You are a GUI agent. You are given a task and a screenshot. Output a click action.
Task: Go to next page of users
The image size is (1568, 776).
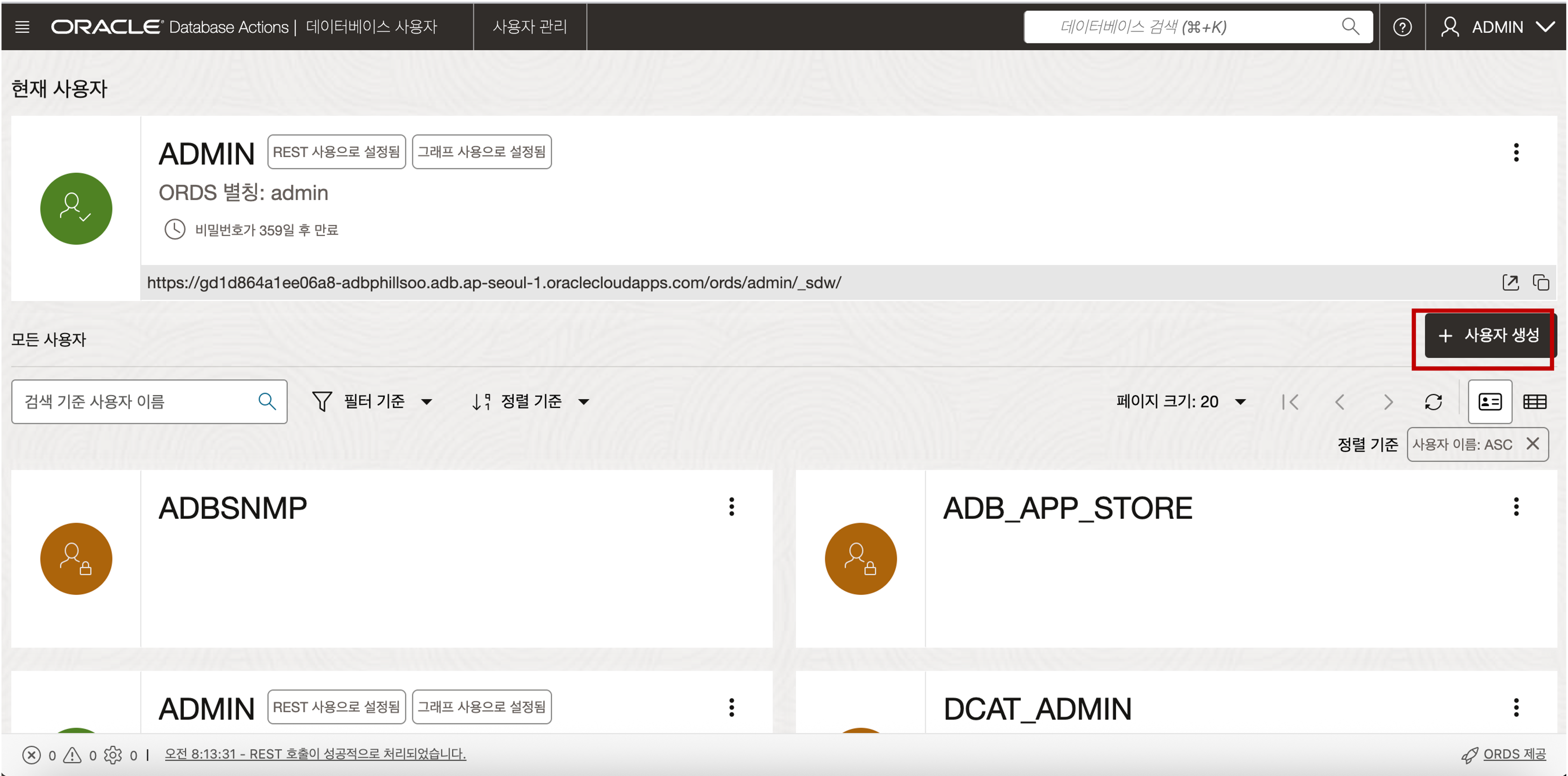coord(1388,402)
